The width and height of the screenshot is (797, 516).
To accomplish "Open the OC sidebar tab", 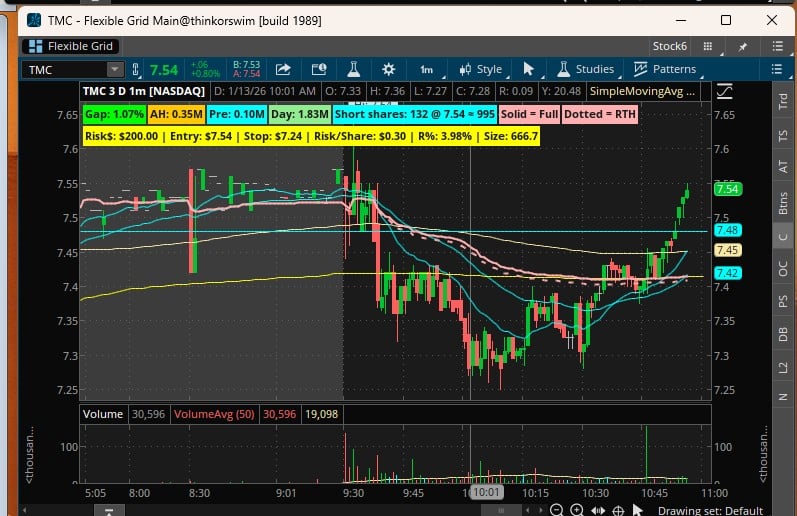I will (783, 268).
